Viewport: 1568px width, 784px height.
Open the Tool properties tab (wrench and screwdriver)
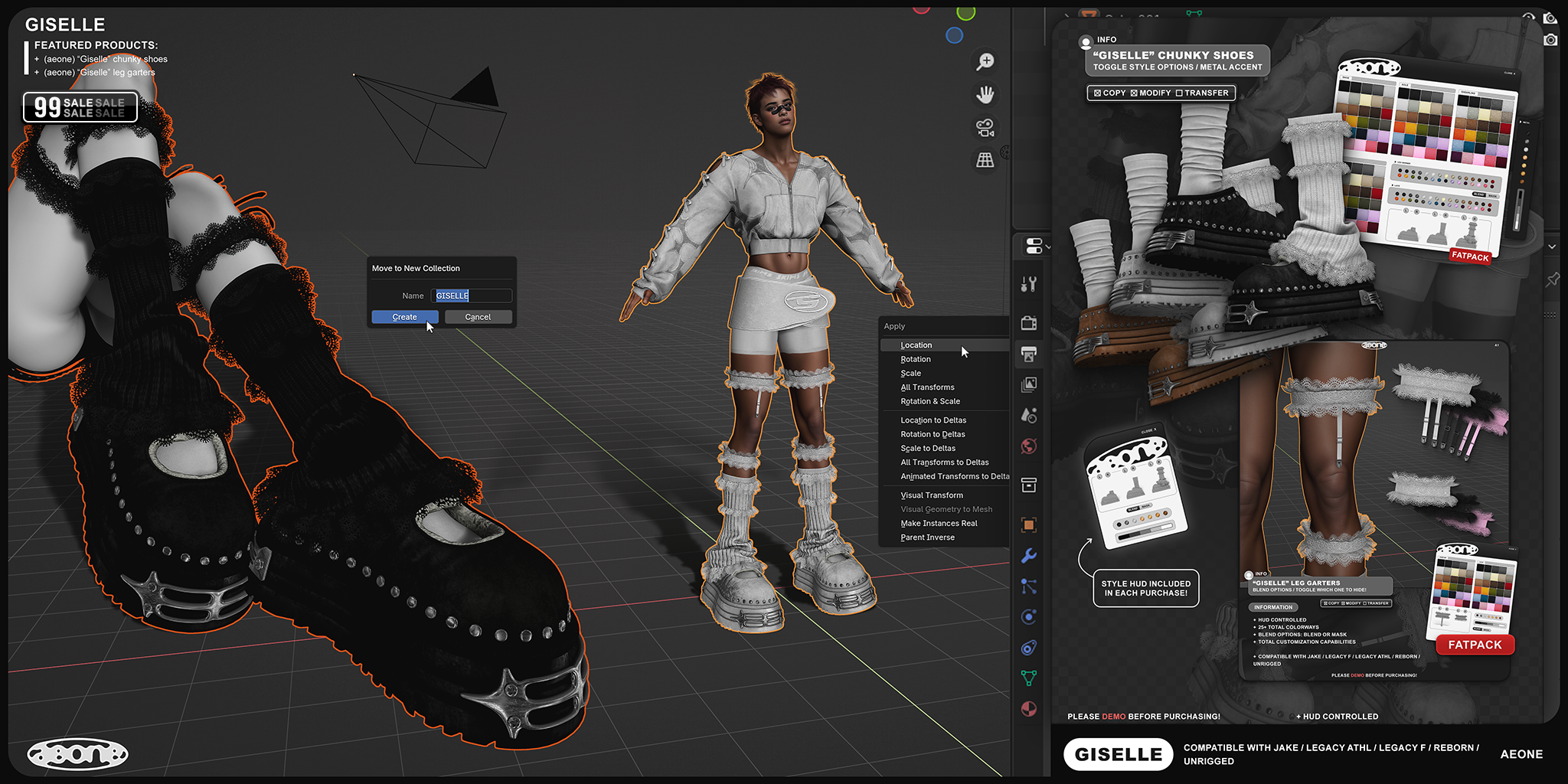(1029, 285)
